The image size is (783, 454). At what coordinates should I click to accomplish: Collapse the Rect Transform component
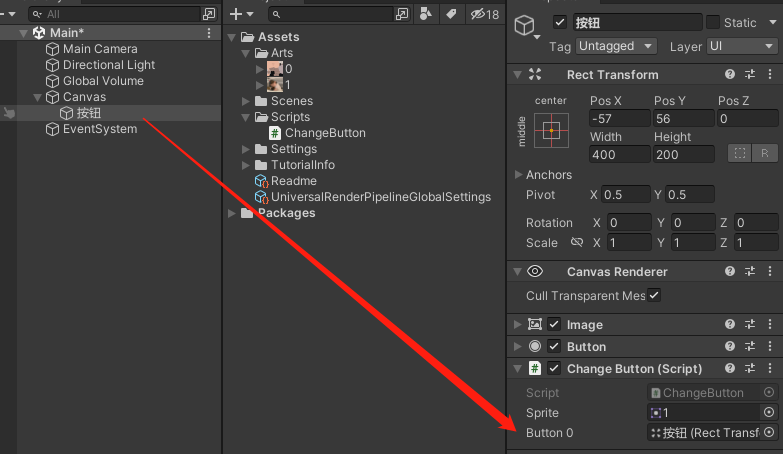point(518,74)
